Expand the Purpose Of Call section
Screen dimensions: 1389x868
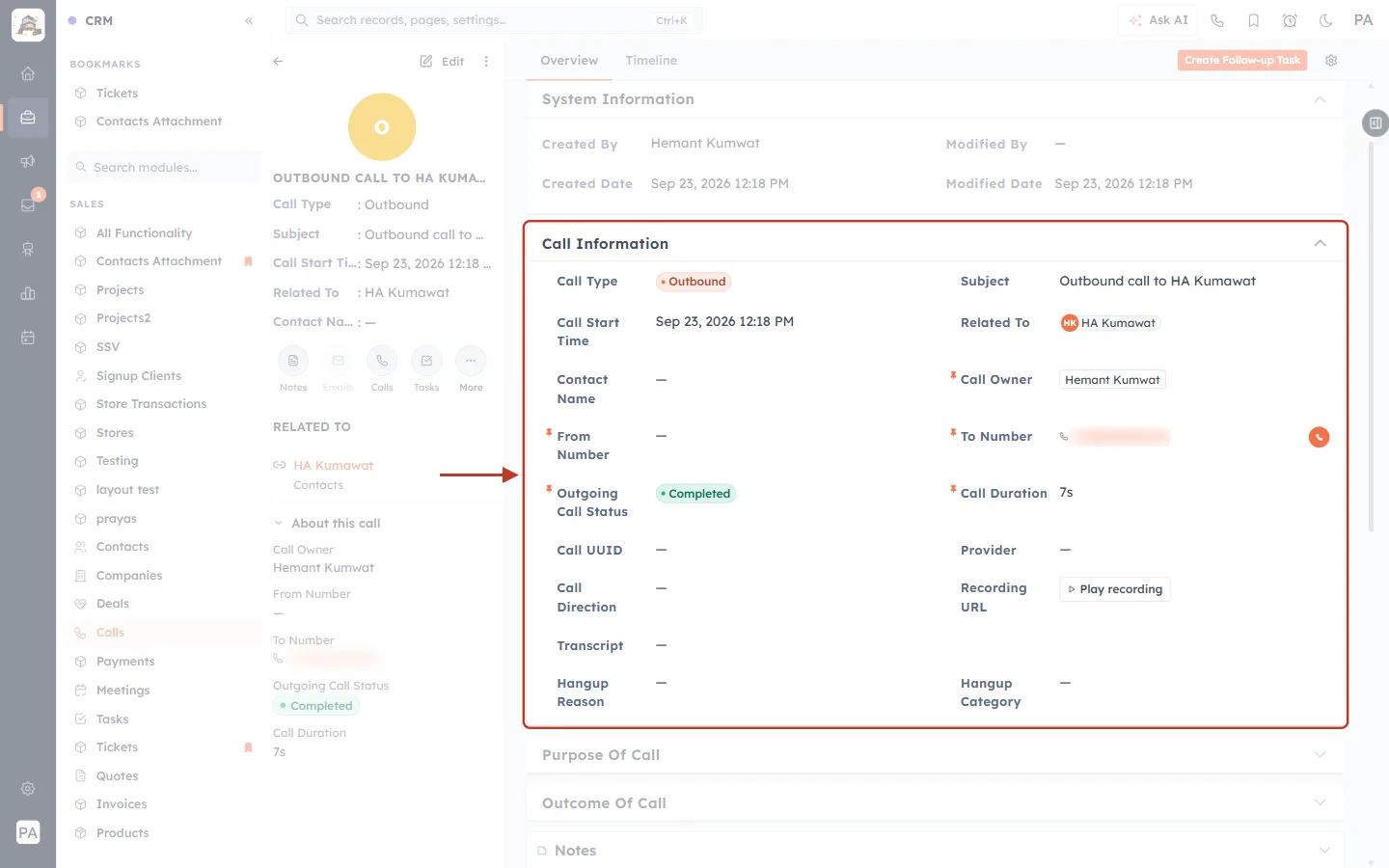(x=1320, y=754)
